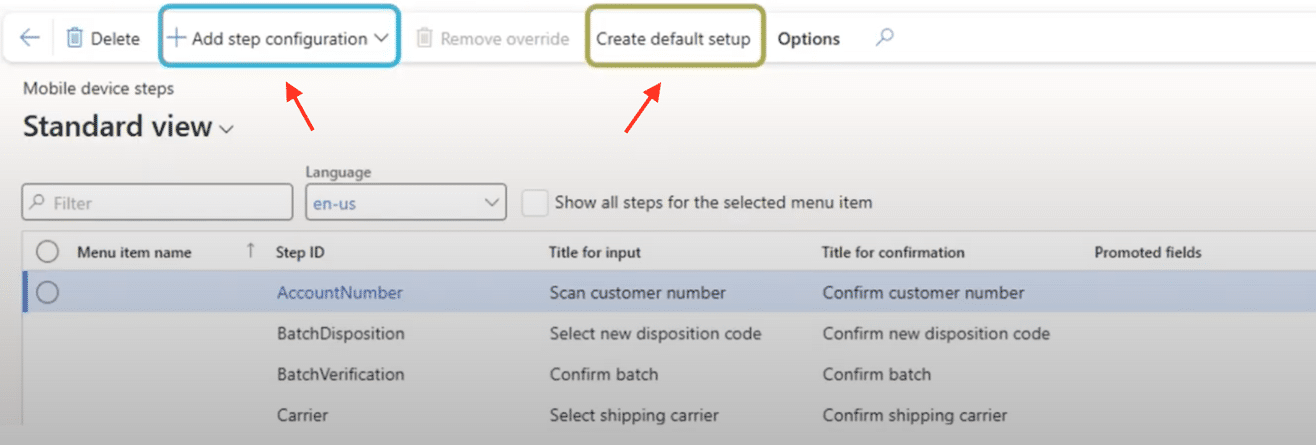The width and height of the screenshot is (1316, 445).
Task: Open the Language en-us dropdown
Action: pyautogui.click(x=404, y=202)
